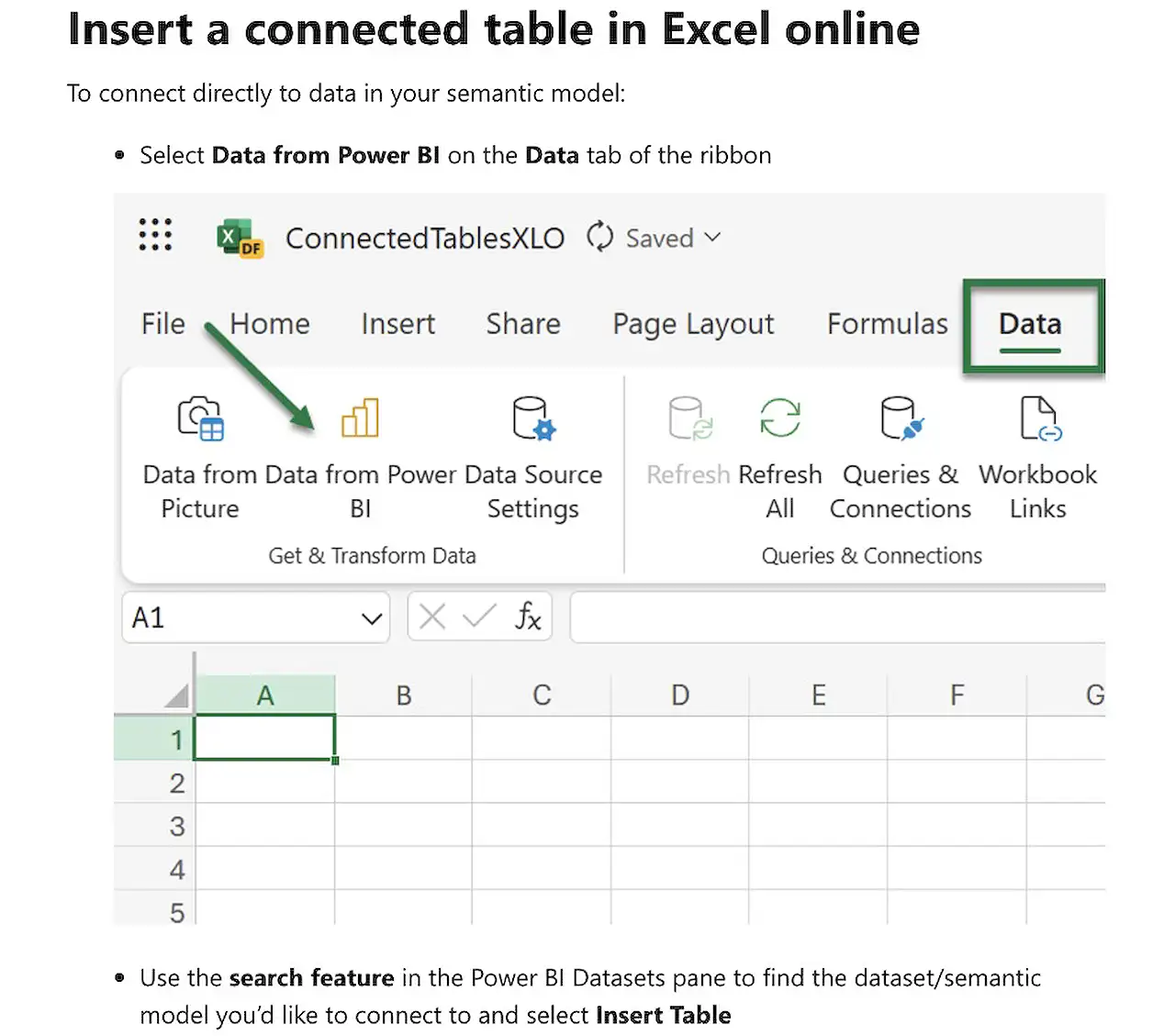1175x1036 pixels.
Task: Select the Data ribbon tab
Action: point(1030,325)
